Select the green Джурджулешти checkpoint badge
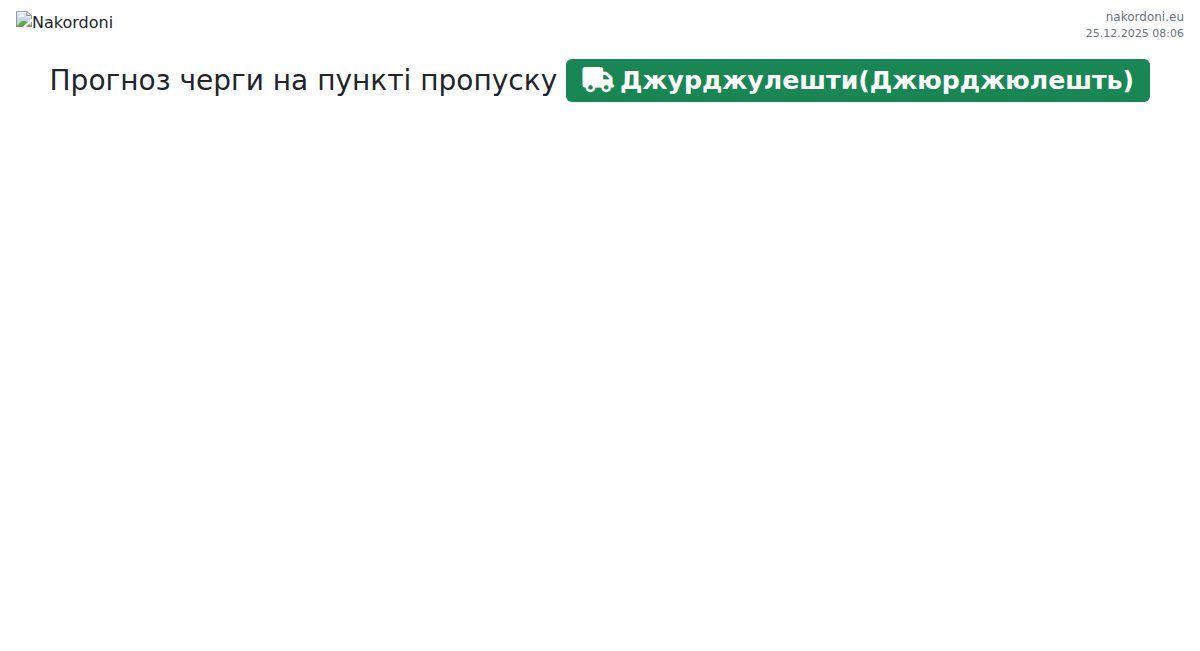 click(857, 80)
